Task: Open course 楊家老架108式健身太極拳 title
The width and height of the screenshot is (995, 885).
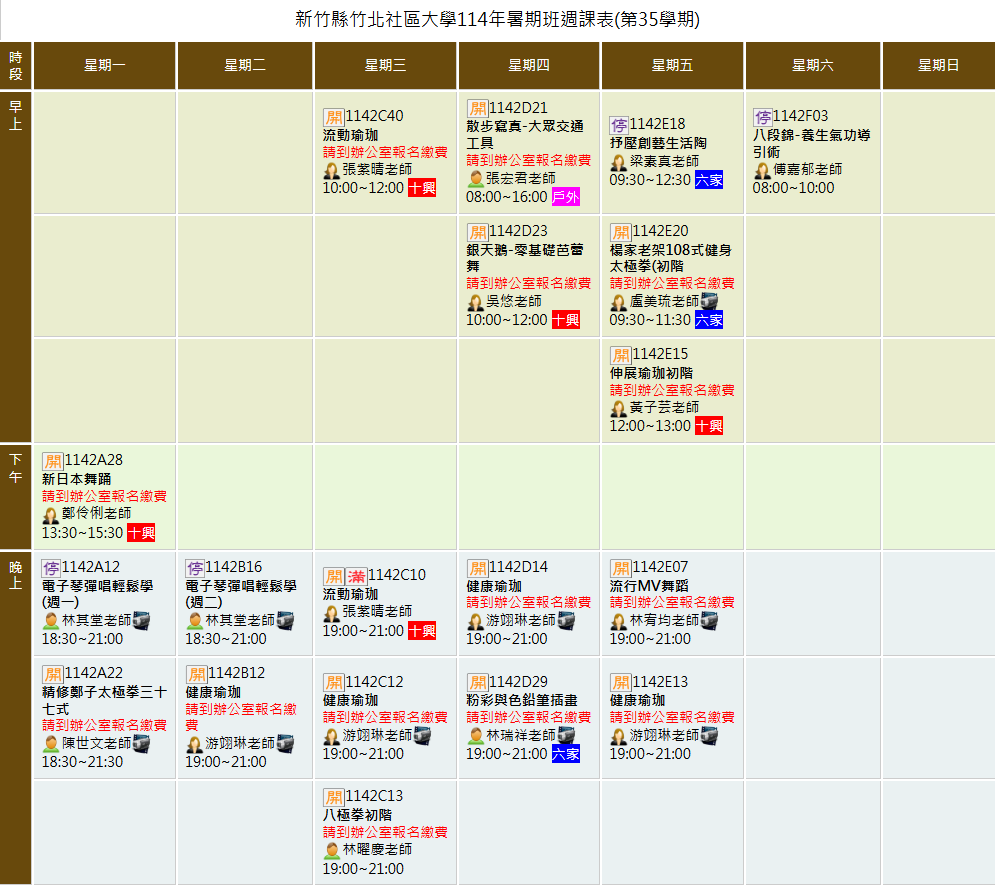Action: 670,258
